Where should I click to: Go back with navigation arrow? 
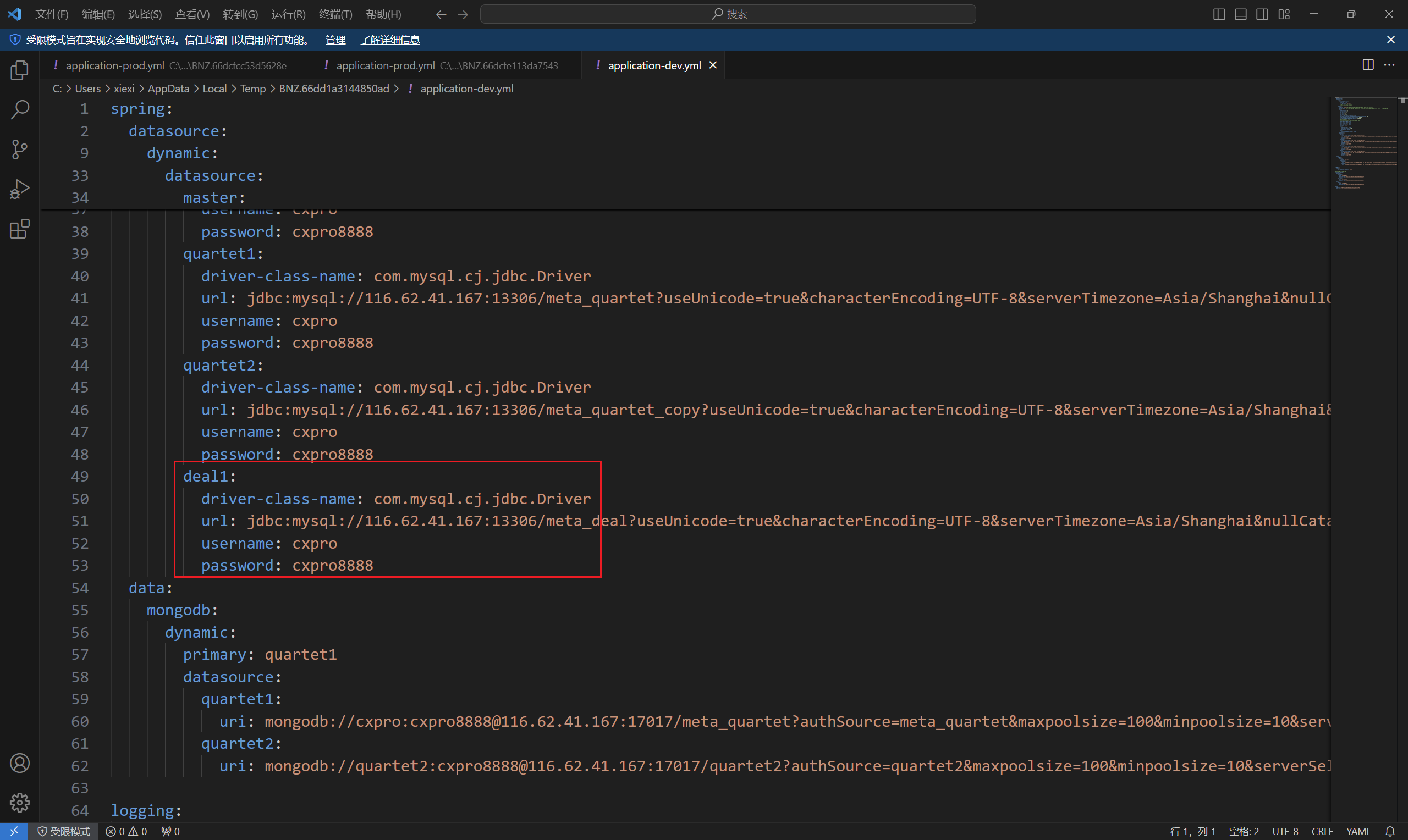441,14
